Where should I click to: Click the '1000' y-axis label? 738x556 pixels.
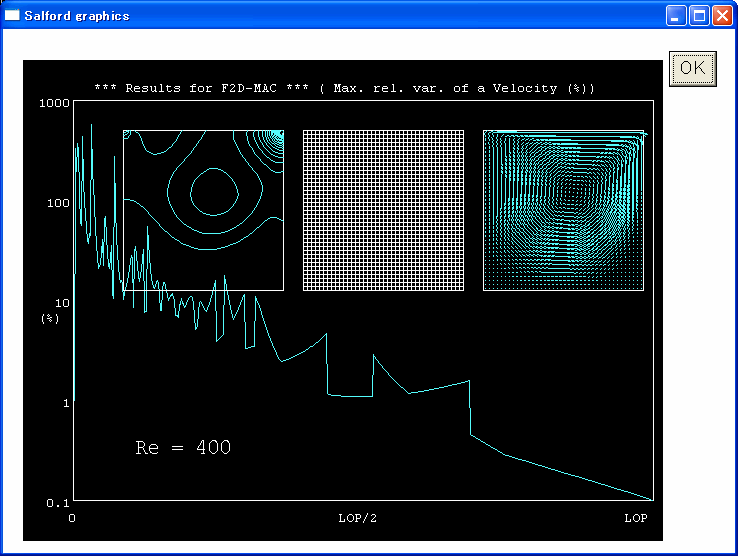click(54, 103)
